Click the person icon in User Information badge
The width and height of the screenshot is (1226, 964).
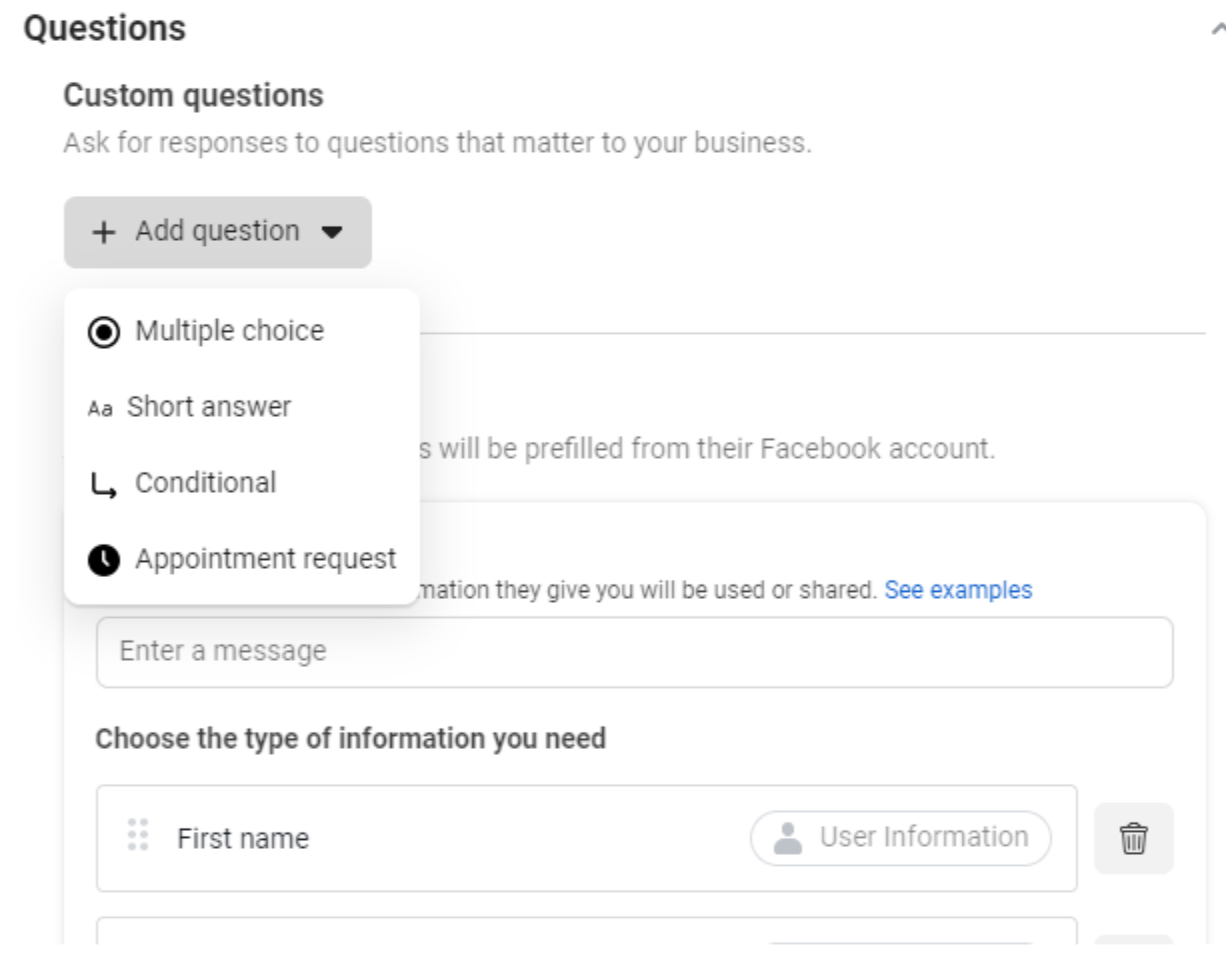pos(790,838)
